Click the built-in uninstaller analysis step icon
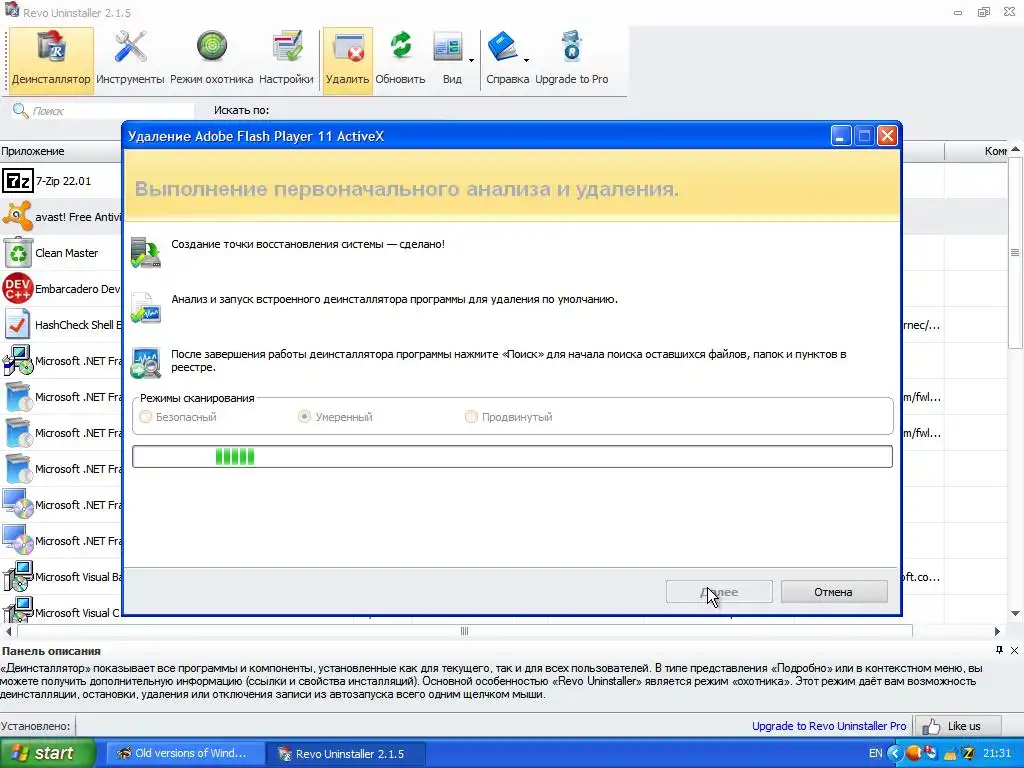The image size is (1024, 768). coord(146,308)
